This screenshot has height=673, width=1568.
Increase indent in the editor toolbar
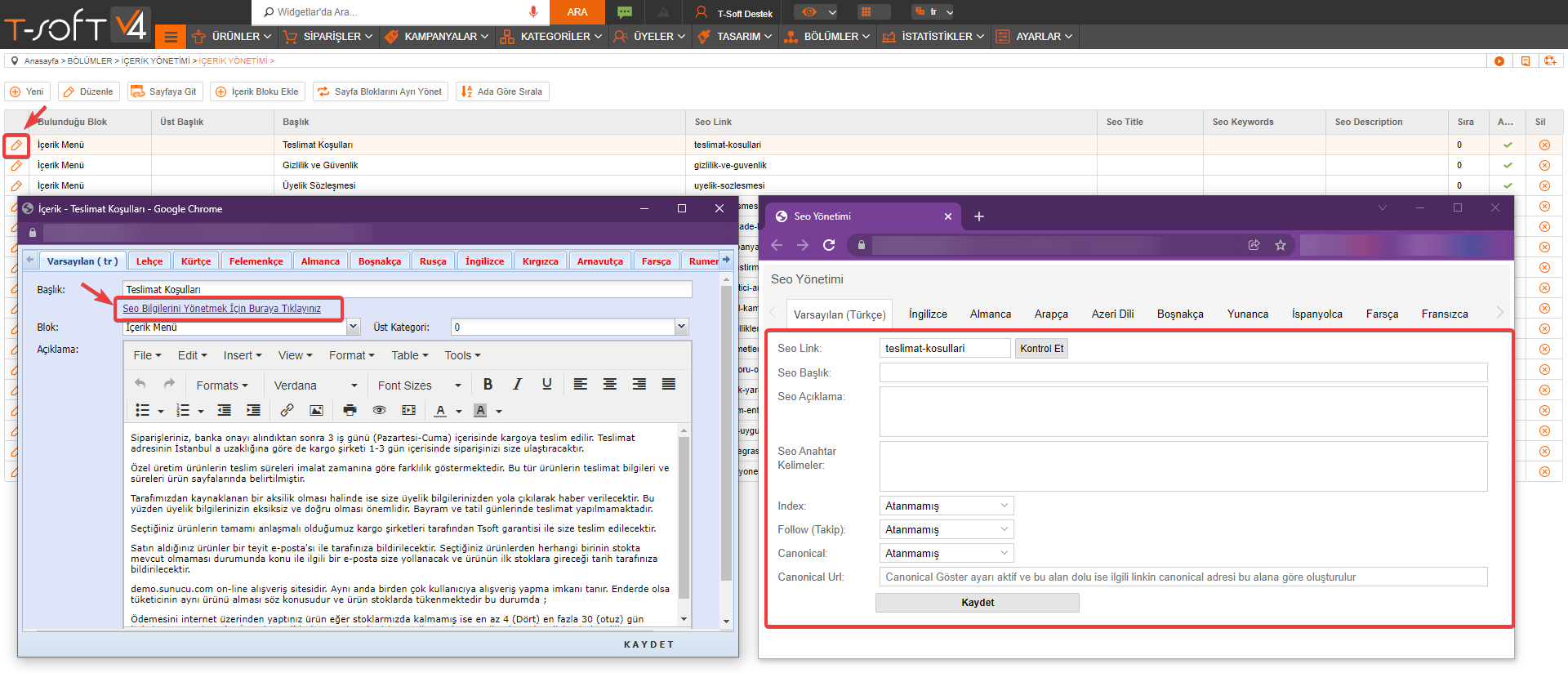click(x=254, y=410)
